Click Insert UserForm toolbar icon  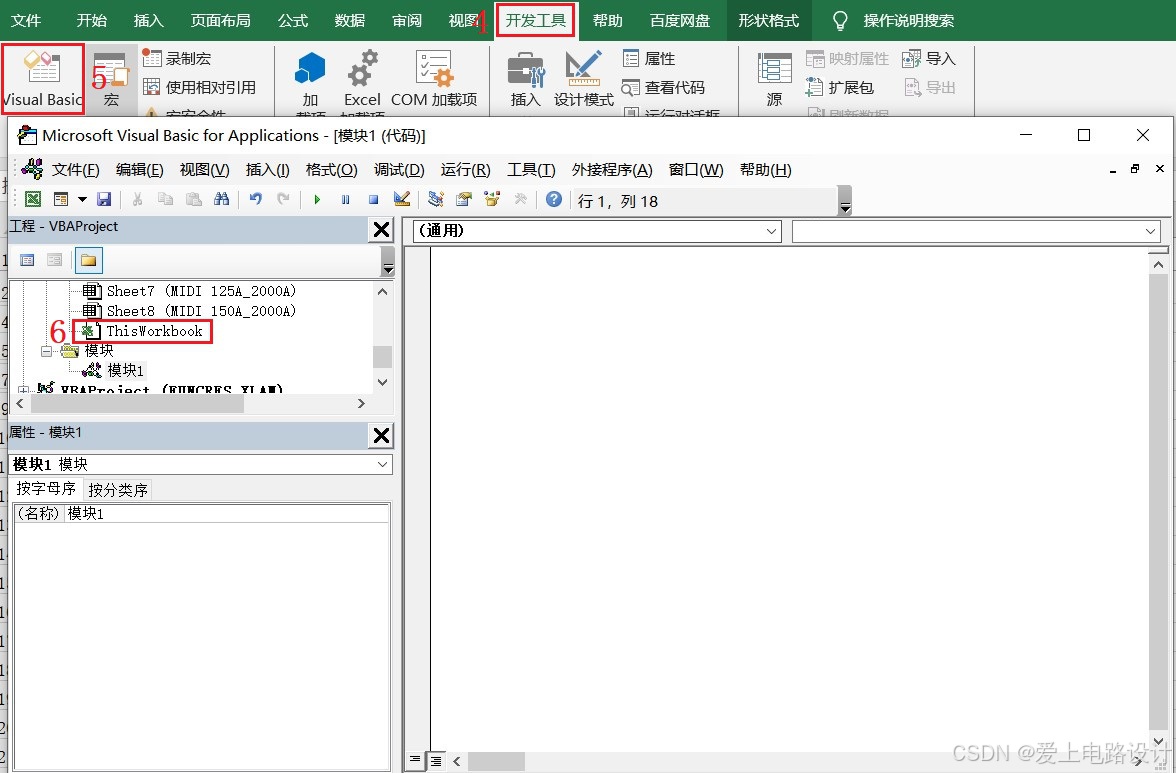point(62,199)
